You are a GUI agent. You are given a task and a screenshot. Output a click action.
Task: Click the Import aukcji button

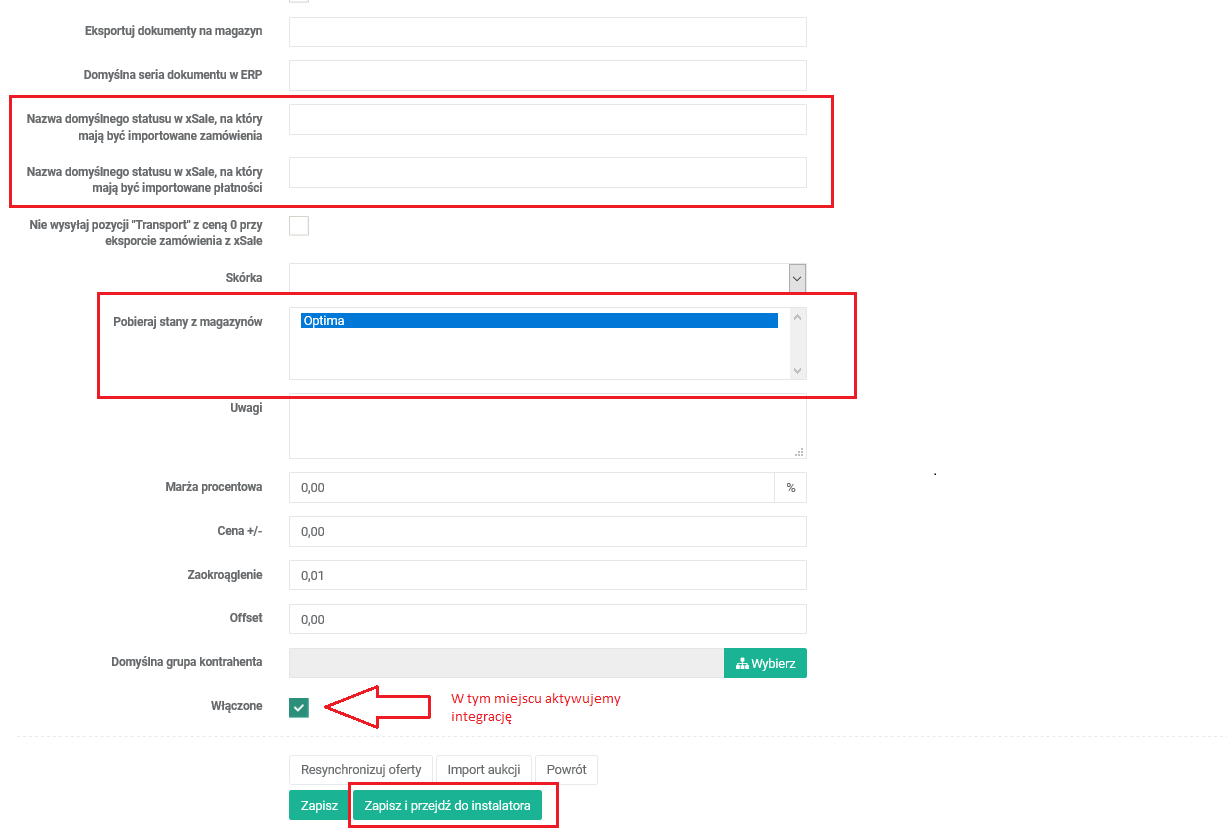[483, 770]
